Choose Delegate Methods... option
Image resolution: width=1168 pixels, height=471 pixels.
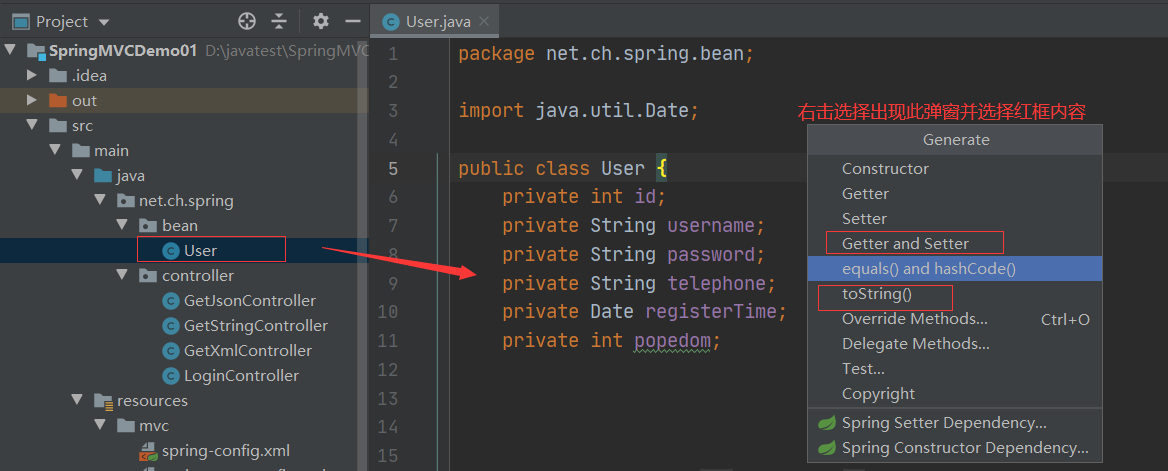[954, 344]
